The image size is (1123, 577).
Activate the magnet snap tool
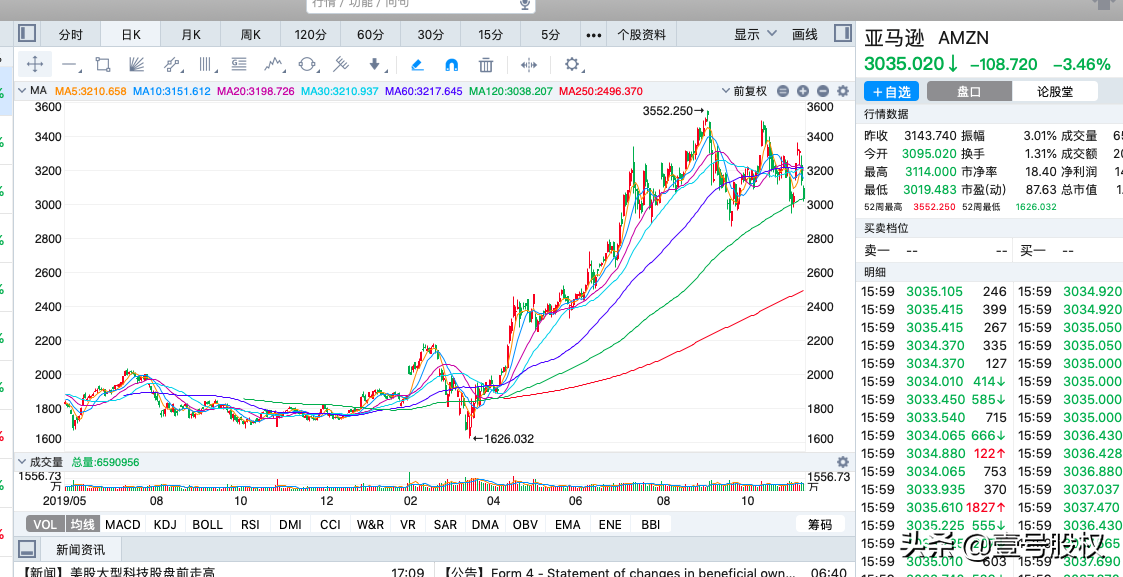point(451,65)
